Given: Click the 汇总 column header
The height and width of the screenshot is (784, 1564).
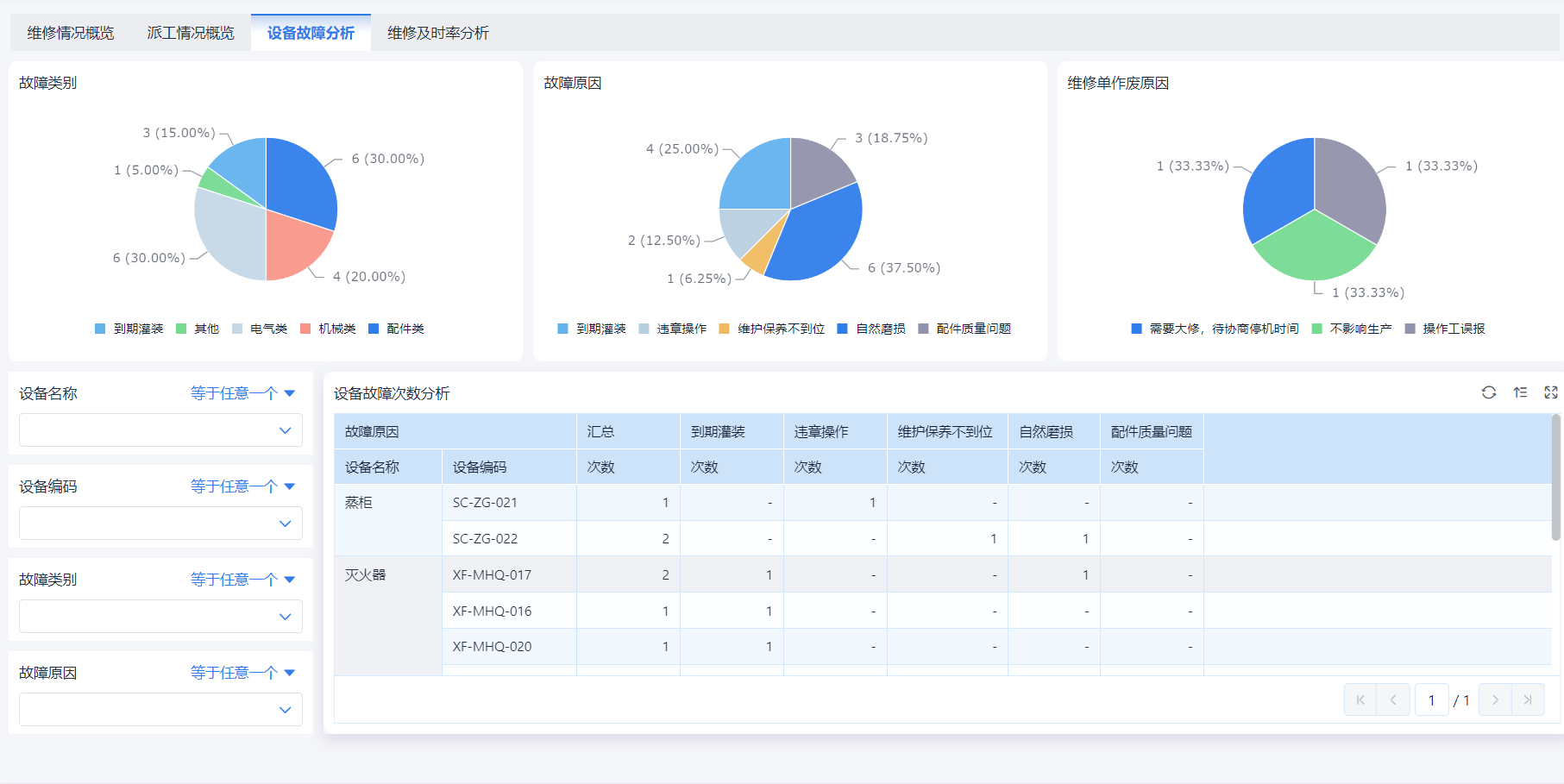Looking at the screenshot, I should [x=628, y=431].
